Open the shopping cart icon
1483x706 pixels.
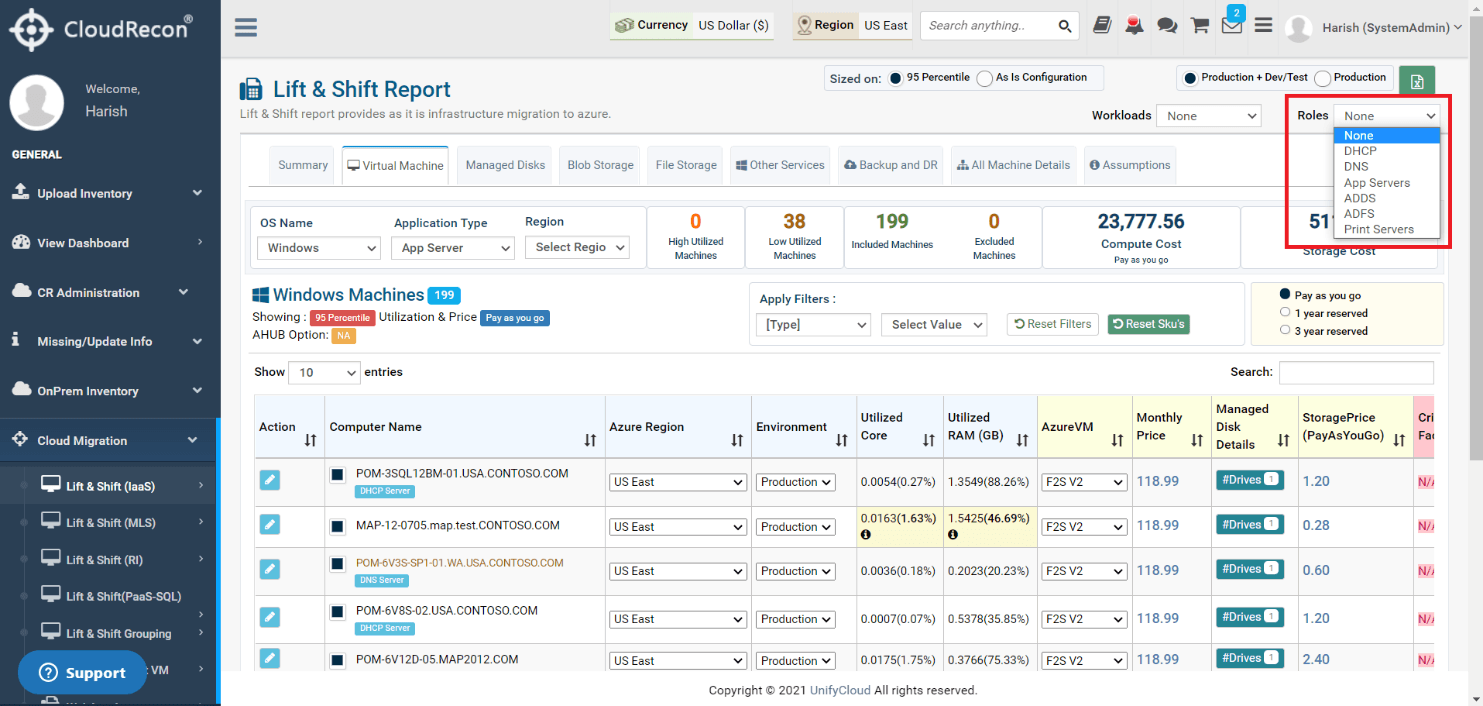click(1200, 26)
